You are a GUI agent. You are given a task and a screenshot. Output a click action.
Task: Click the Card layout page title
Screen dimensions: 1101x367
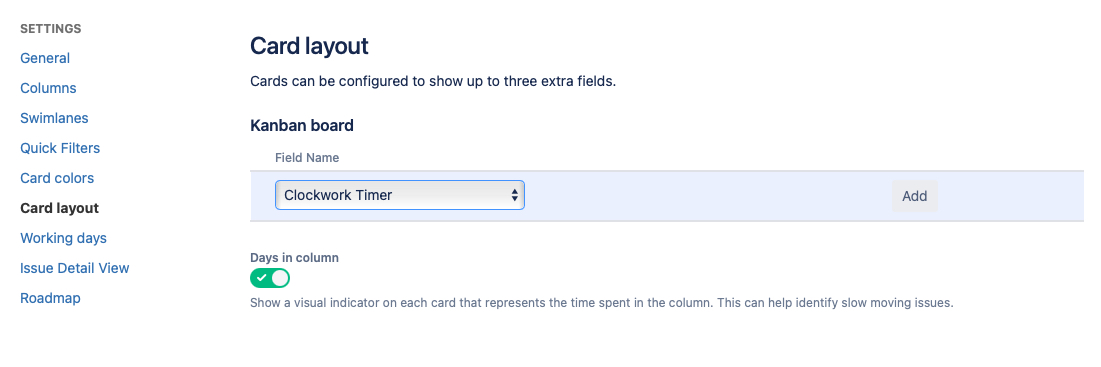pos(309,46)
